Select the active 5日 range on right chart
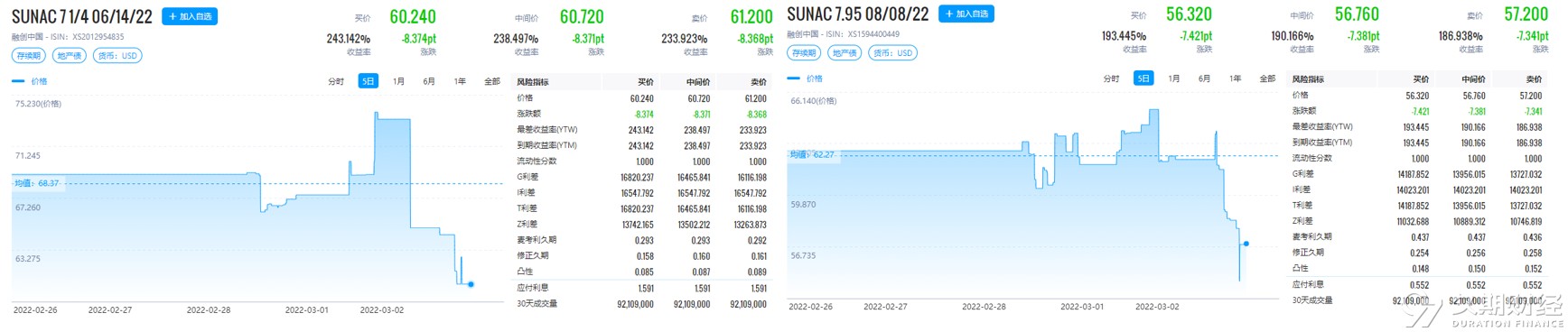1568x332 pixels. [x=1143, y=78]
